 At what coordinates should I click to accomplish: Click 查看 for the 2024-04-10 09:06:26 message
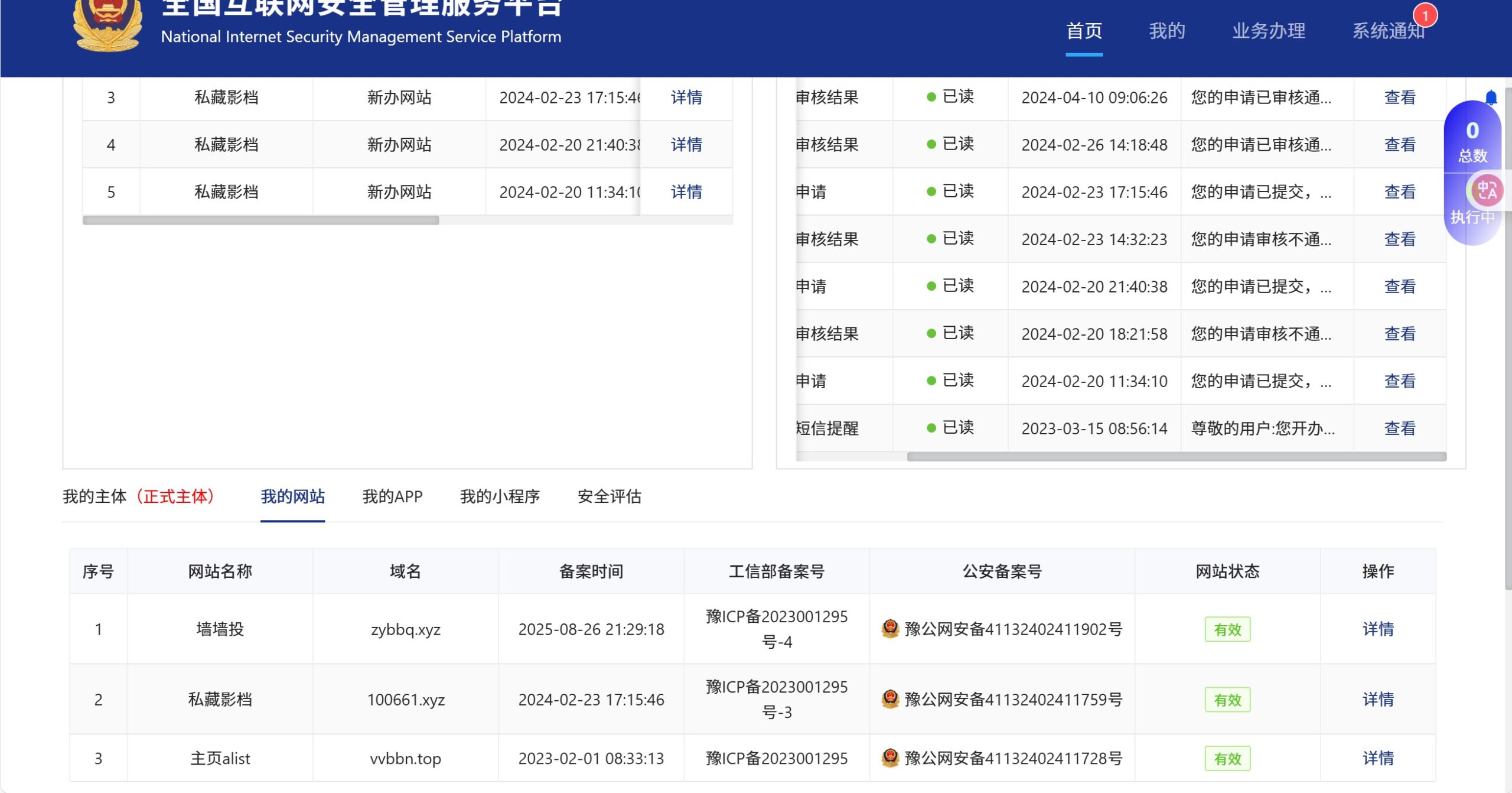click(1399, 97)
